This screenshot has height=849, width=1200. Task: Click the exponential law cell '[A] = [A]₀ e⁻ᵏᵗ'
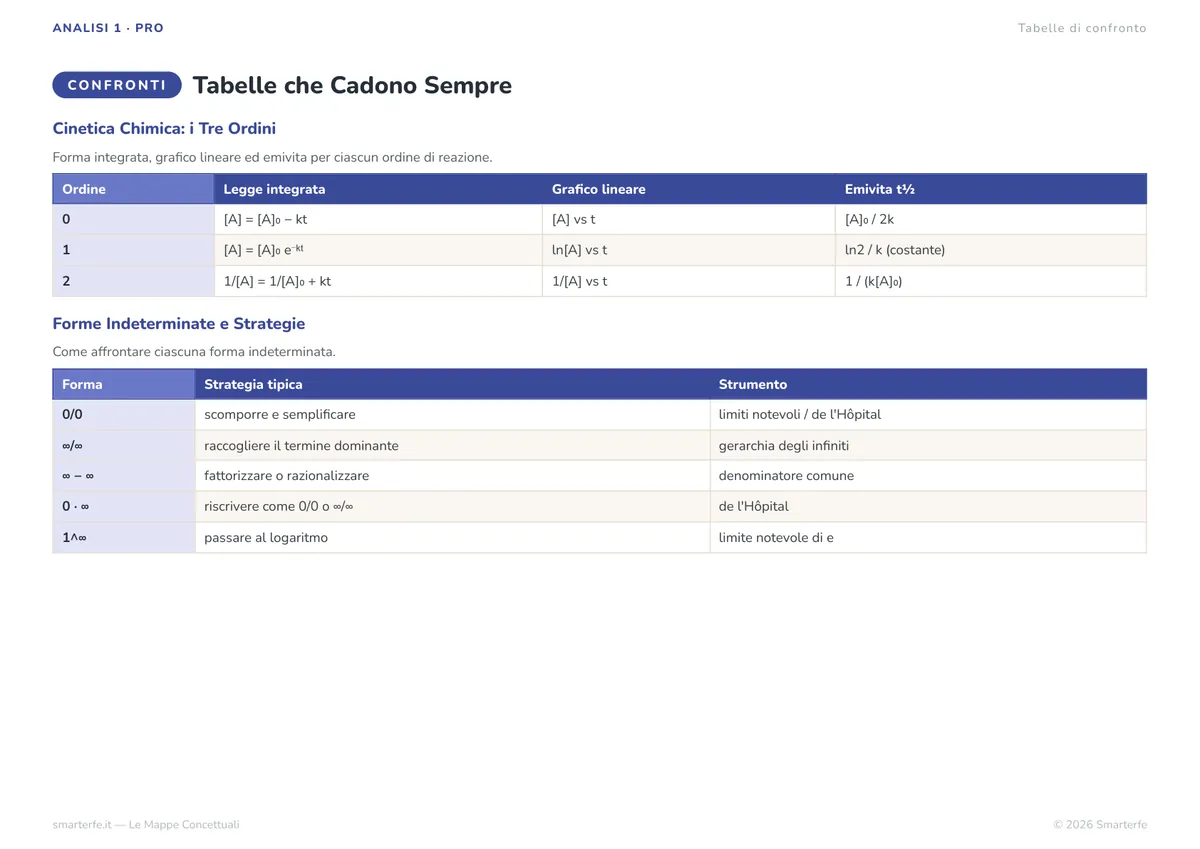pyautogui.click(x=378, y=250)
